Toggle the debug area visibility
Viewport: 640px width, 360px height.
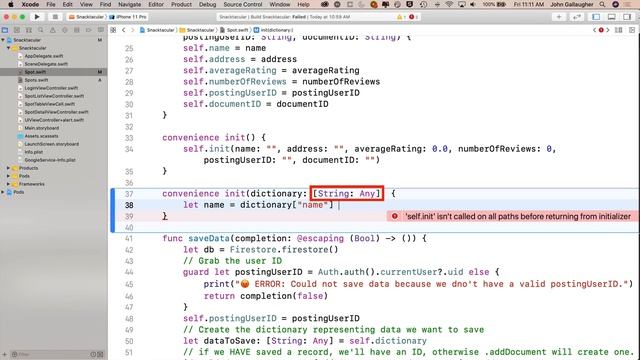click(611, 17)
